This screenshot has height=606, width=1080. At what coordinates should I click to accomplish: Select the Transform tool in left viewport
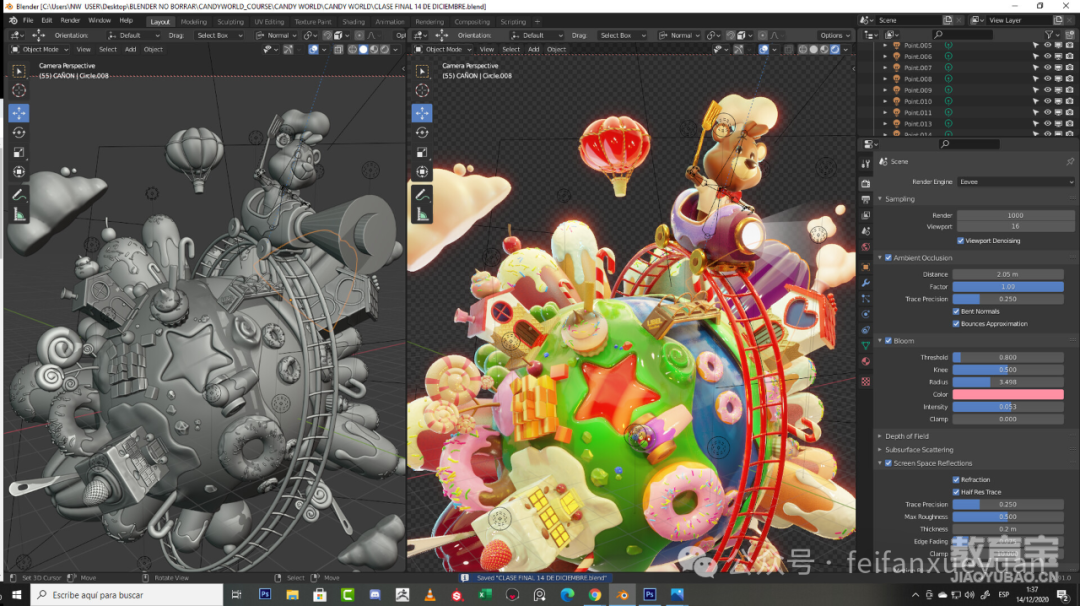coord(19,172)
